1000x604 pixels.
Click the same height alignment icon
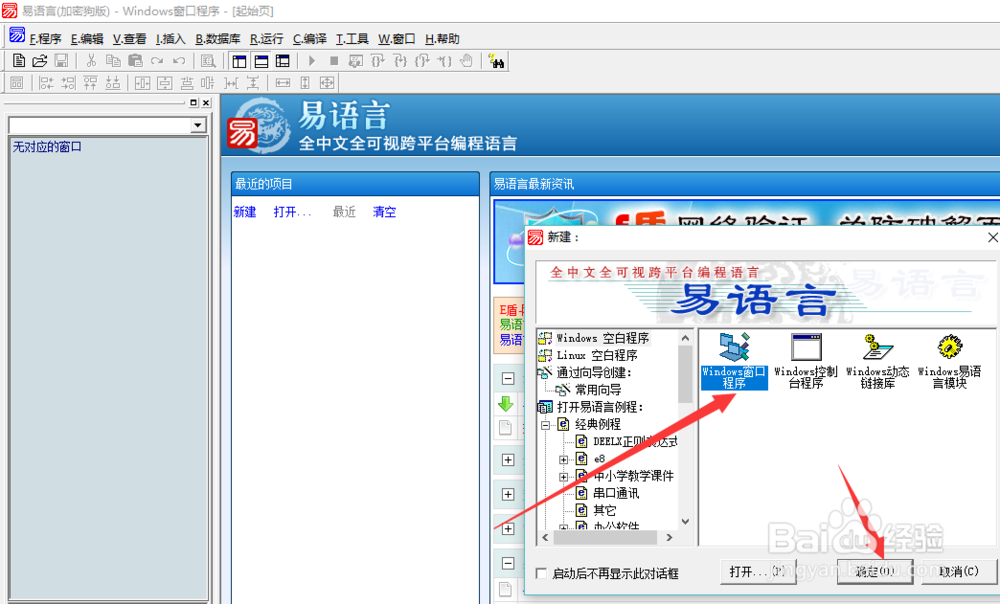(305, 83)
